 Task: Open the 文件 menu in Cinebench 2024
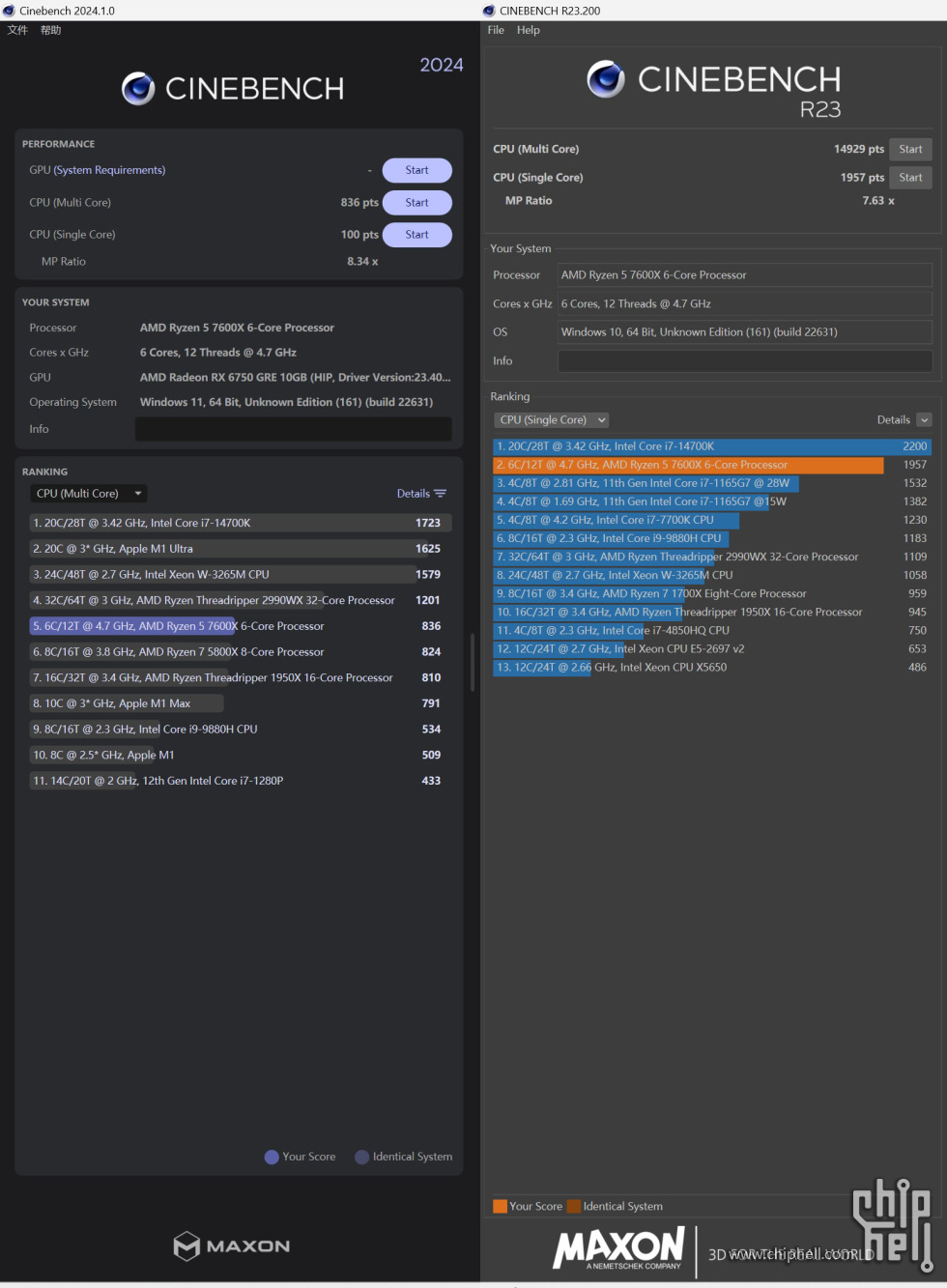click(x=18, y=30)
